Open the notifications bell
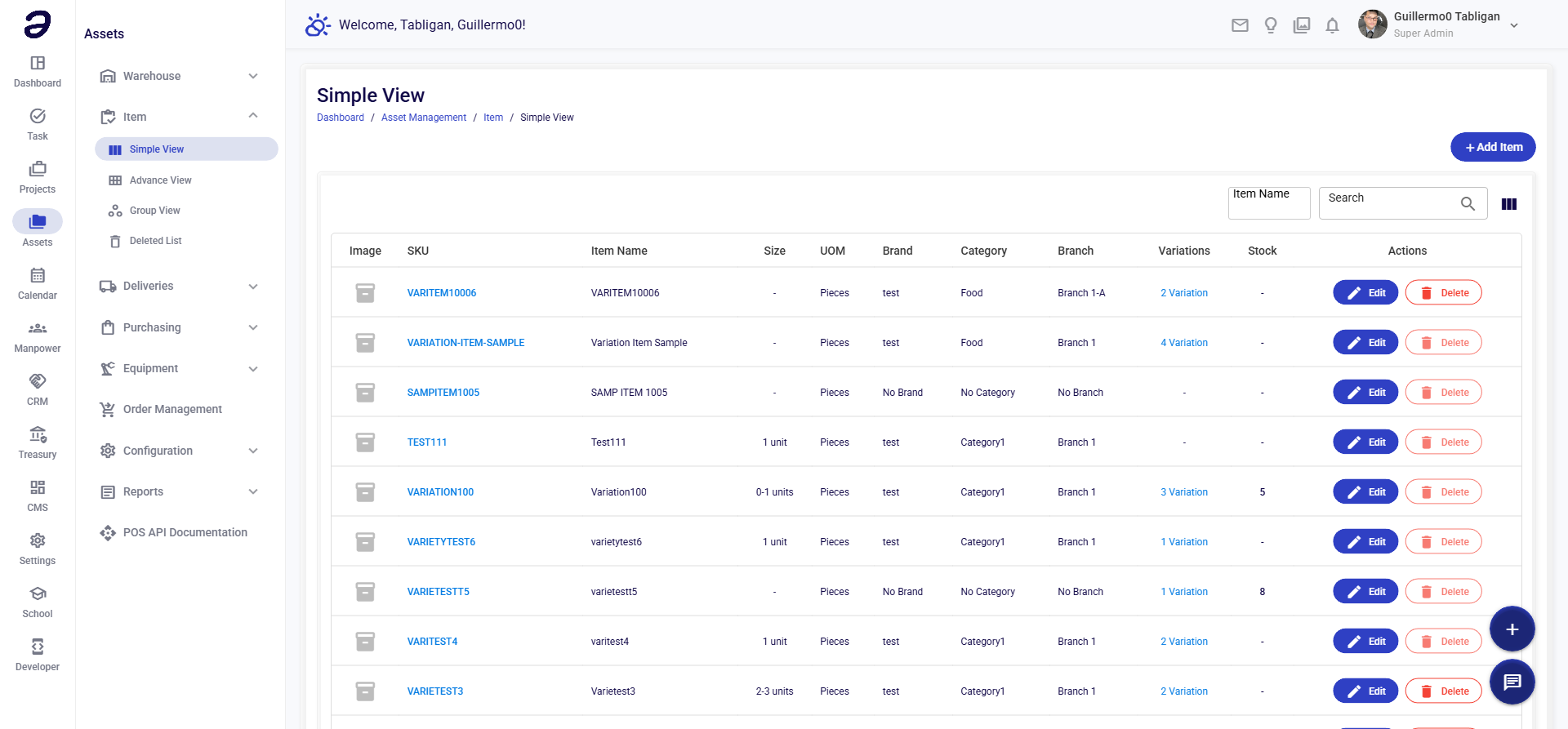Image resolution: width=1568 pixels, height=729 pixels. [x=1332, y=25]
